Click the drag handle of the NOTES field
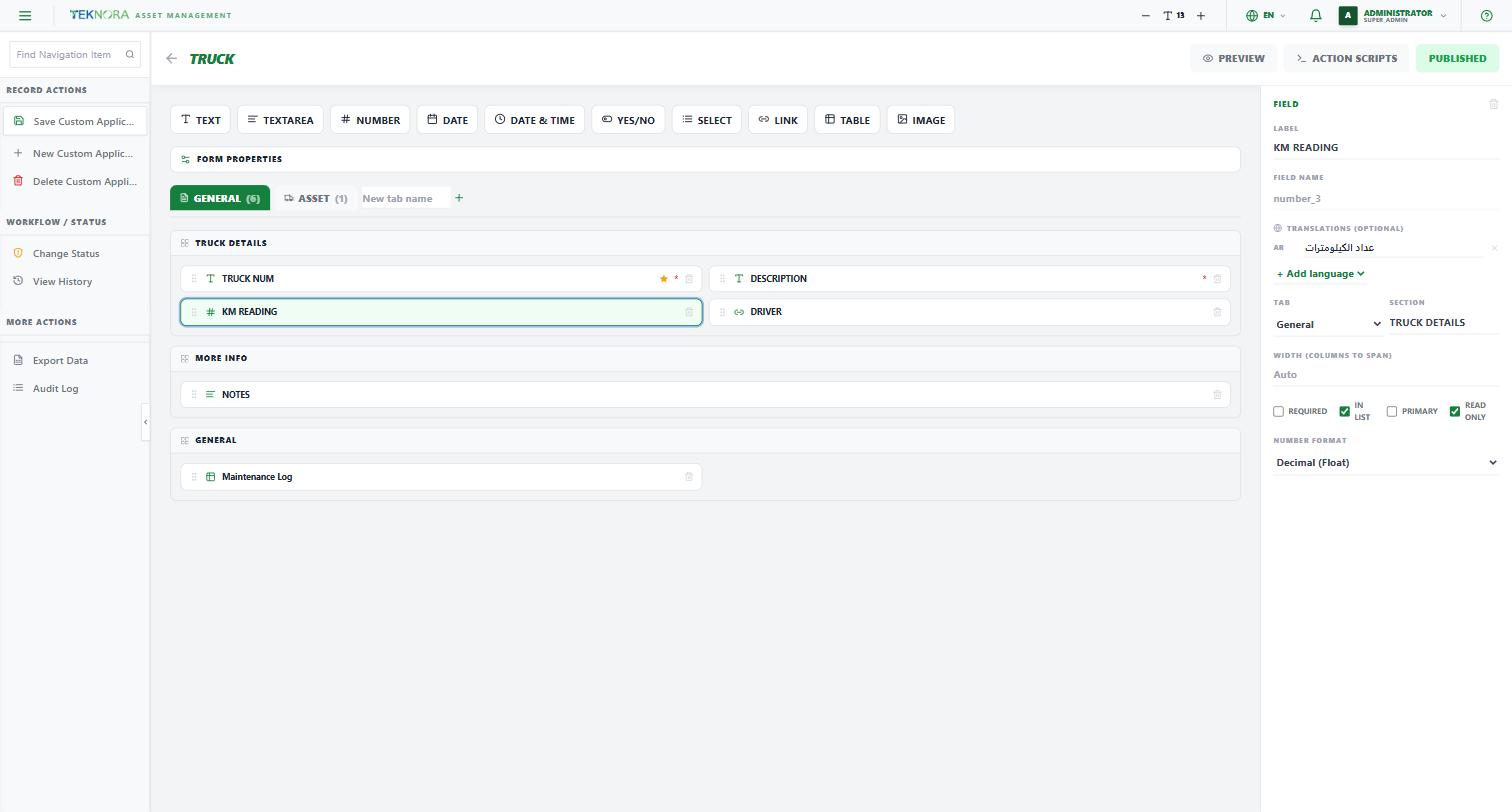This screenshot has height=812, width=1512. point(194,394)
